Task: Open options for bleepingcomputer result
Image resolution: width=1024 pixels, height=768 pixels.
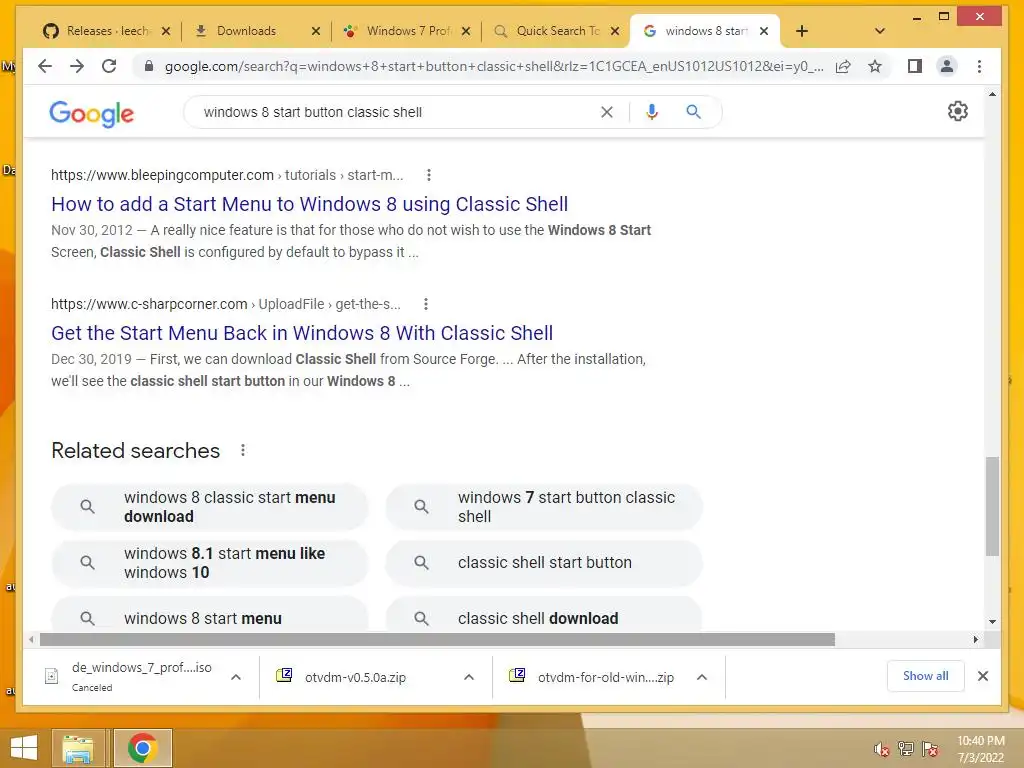Action: tap(428, 175)
